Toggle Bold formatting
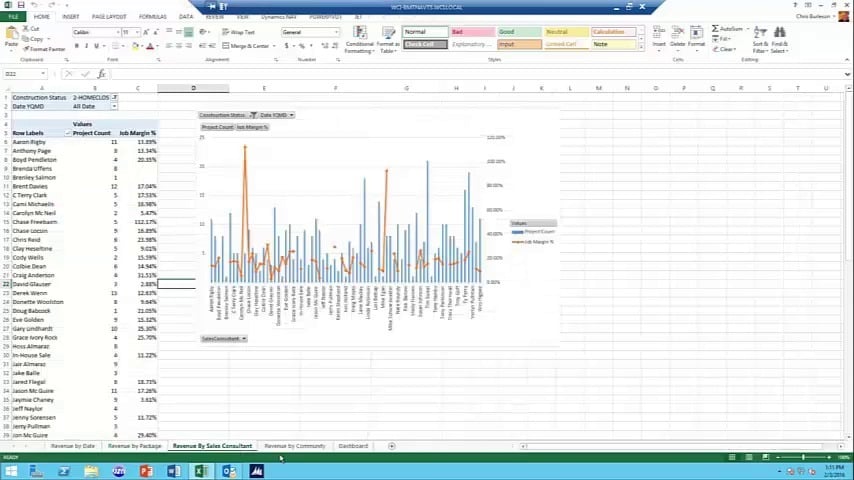The width and height of the screenshot is (854, 480). [76, 46]
